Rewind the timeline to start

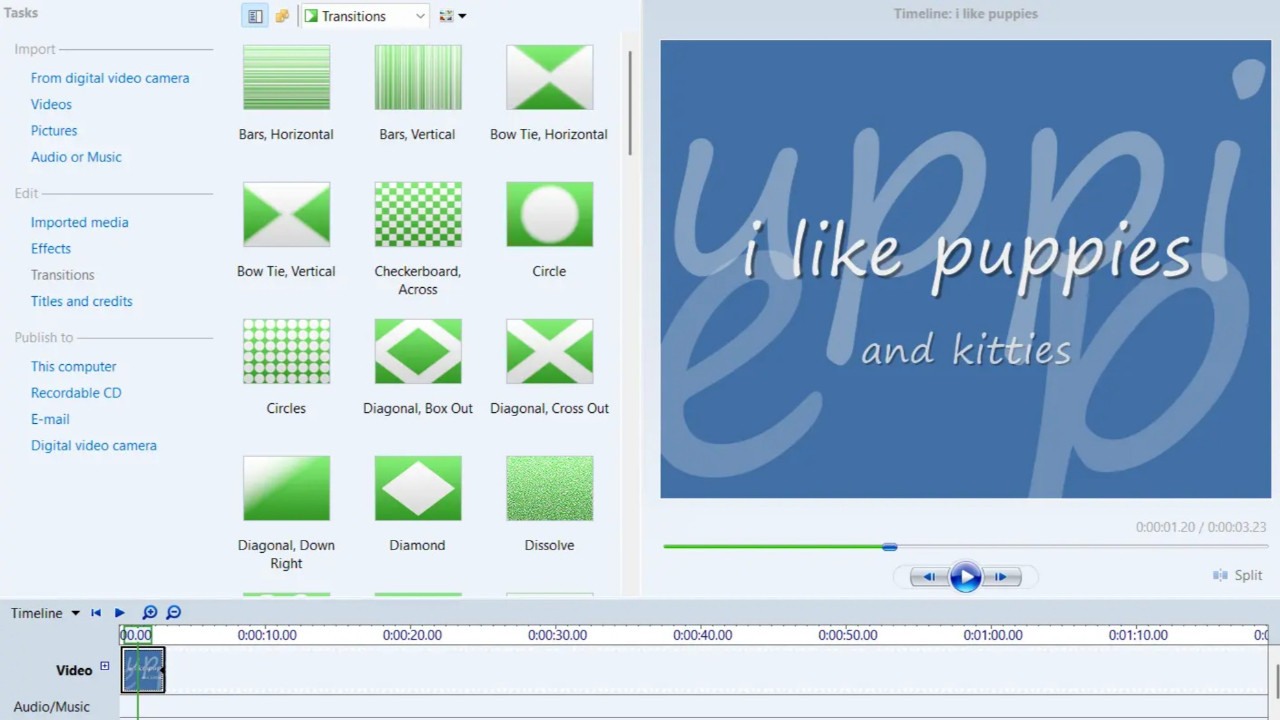click(96, 613)
